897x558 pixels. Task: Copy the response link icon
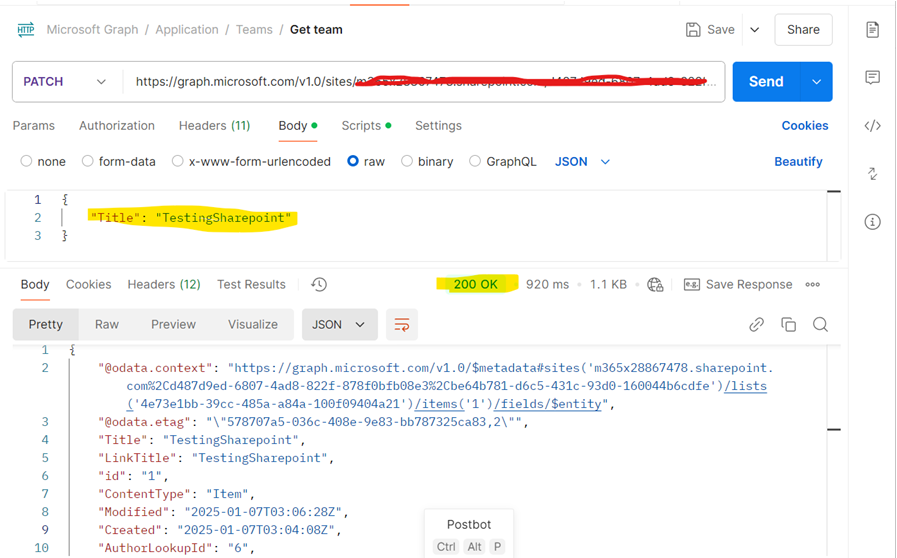click(x=756, y=324)
